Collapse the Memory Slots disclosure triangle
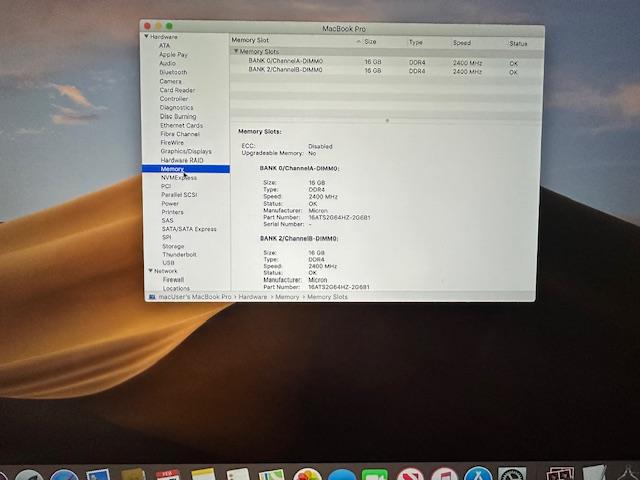 [236, 51]
